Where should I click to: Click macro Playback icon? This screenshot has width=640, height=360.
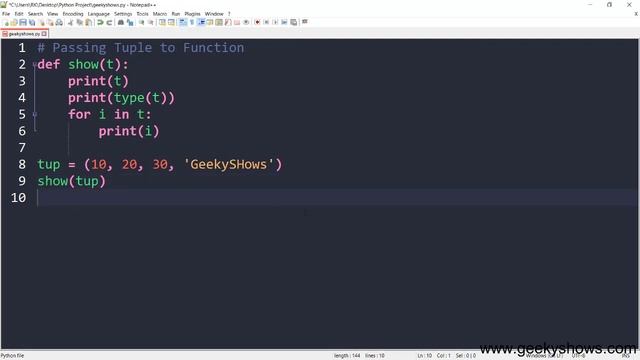point(275,22)
